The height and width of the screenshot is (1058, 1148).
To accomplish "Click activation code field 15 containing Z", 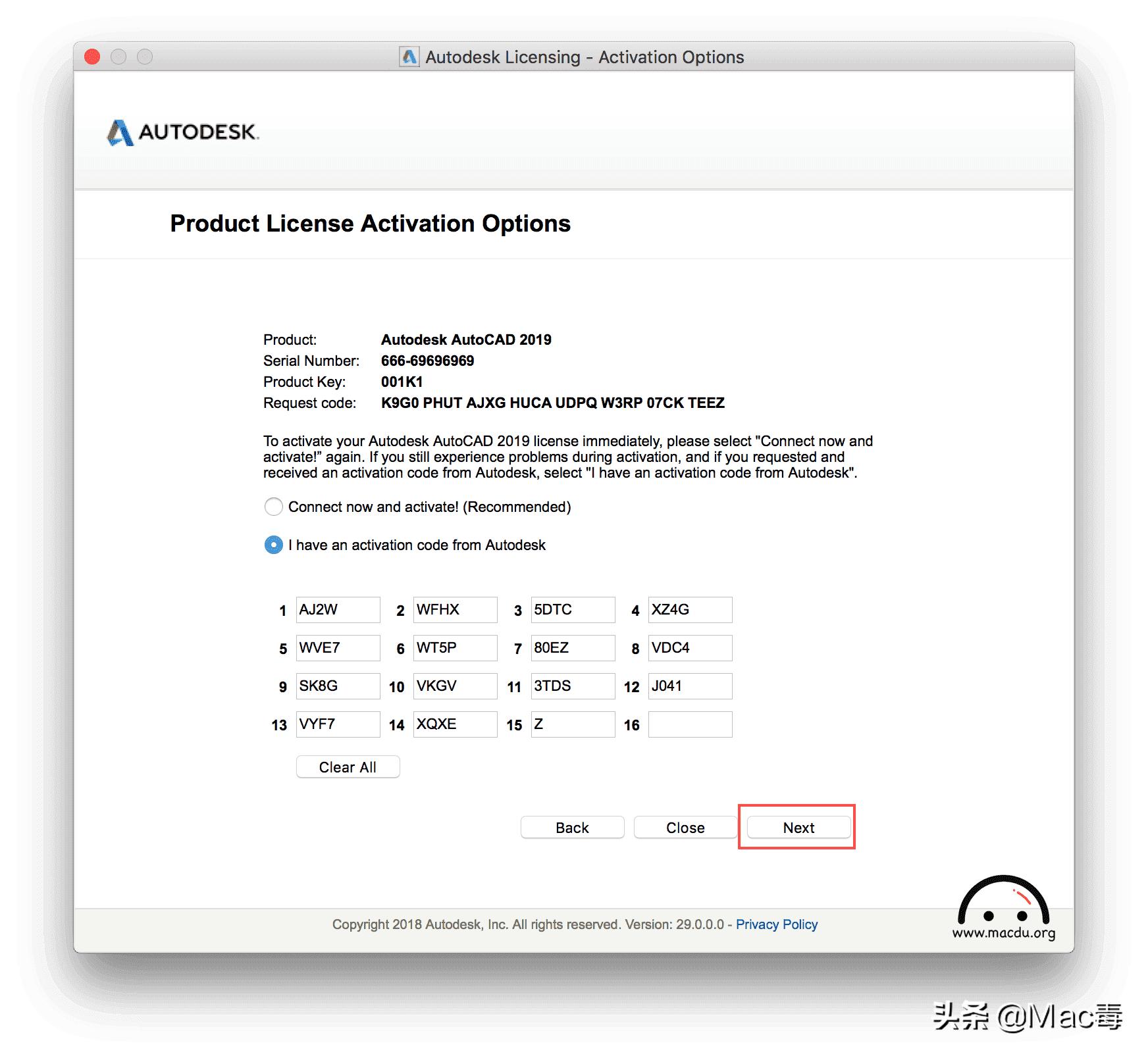I will tap(573, 724).
